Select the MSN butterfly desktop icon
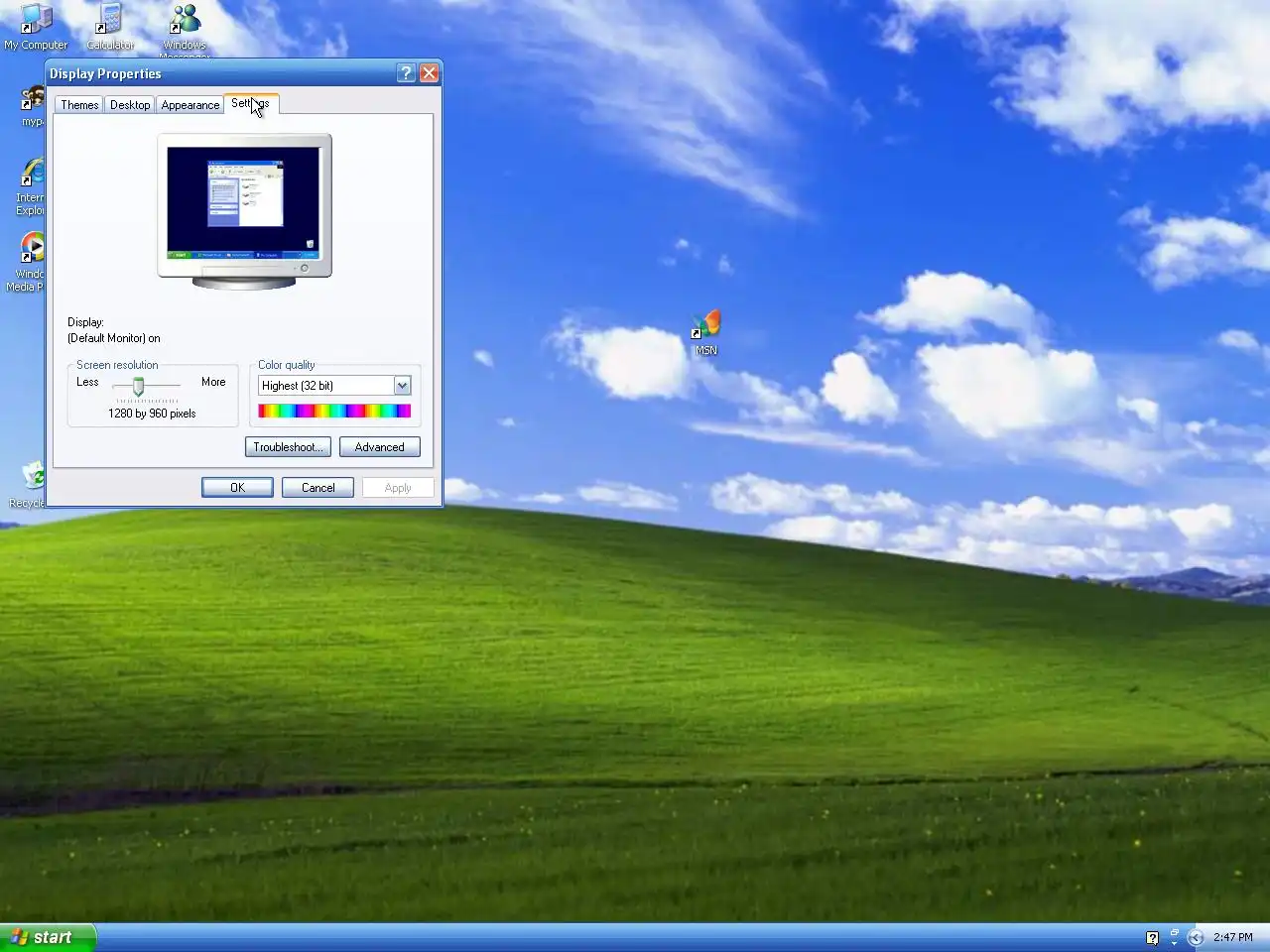The width and height of the screenshot is (1270, 952). coord(706,332)
